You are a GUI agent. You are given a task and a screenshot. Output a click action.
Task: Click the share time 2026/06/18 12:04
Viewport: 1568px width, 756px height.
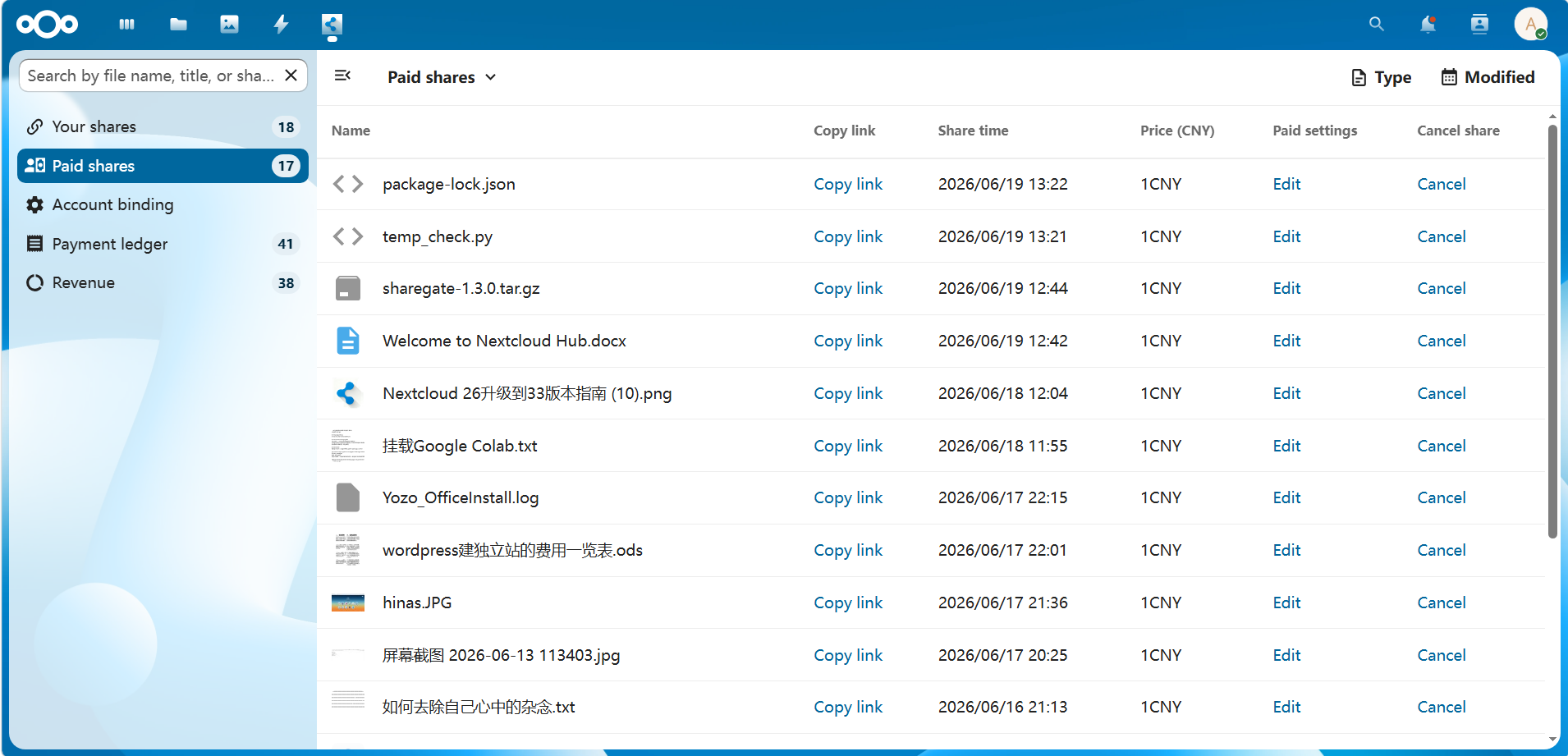coord(1003,393)
